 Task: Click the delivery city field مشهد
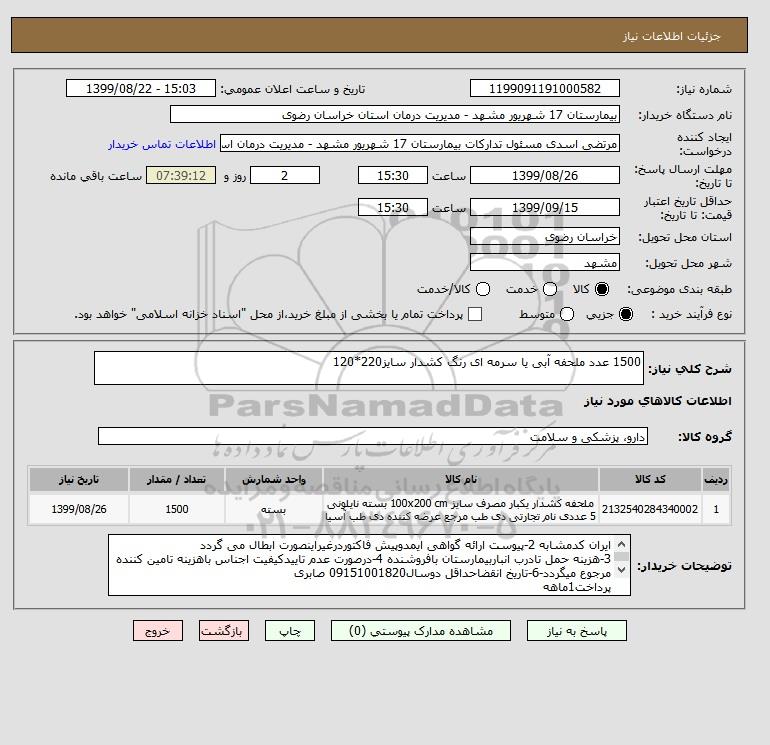tap(545, 263)
